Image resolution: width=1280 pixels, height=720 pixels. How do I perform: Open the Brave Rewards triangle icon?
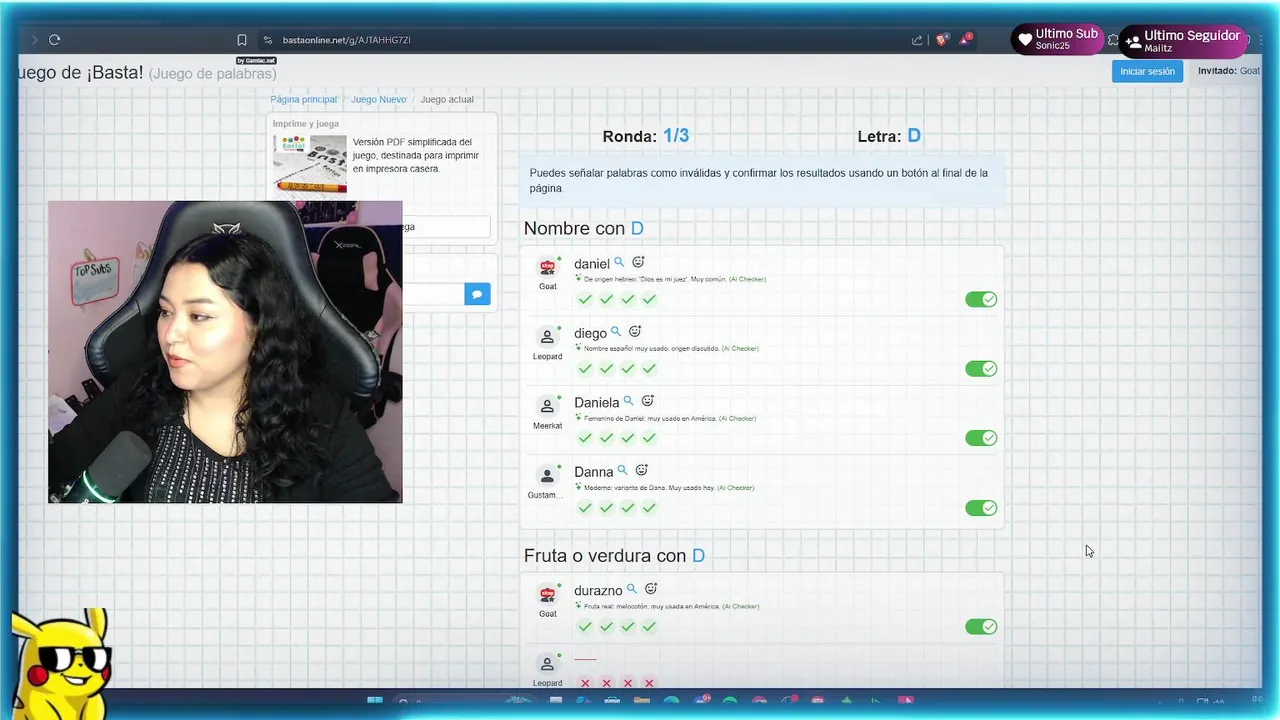(966, 40)
